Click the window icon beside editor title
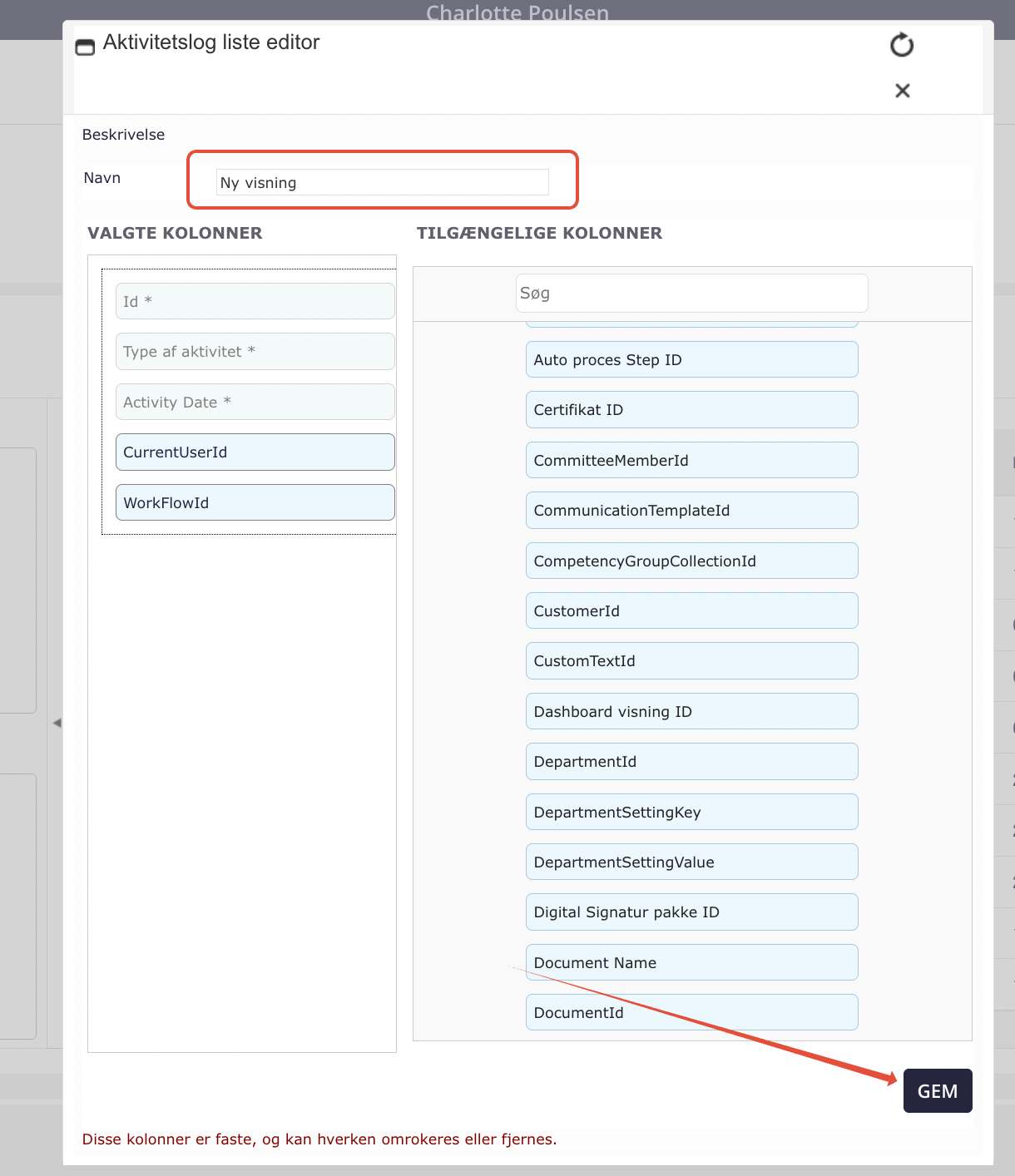 (85, 47)
